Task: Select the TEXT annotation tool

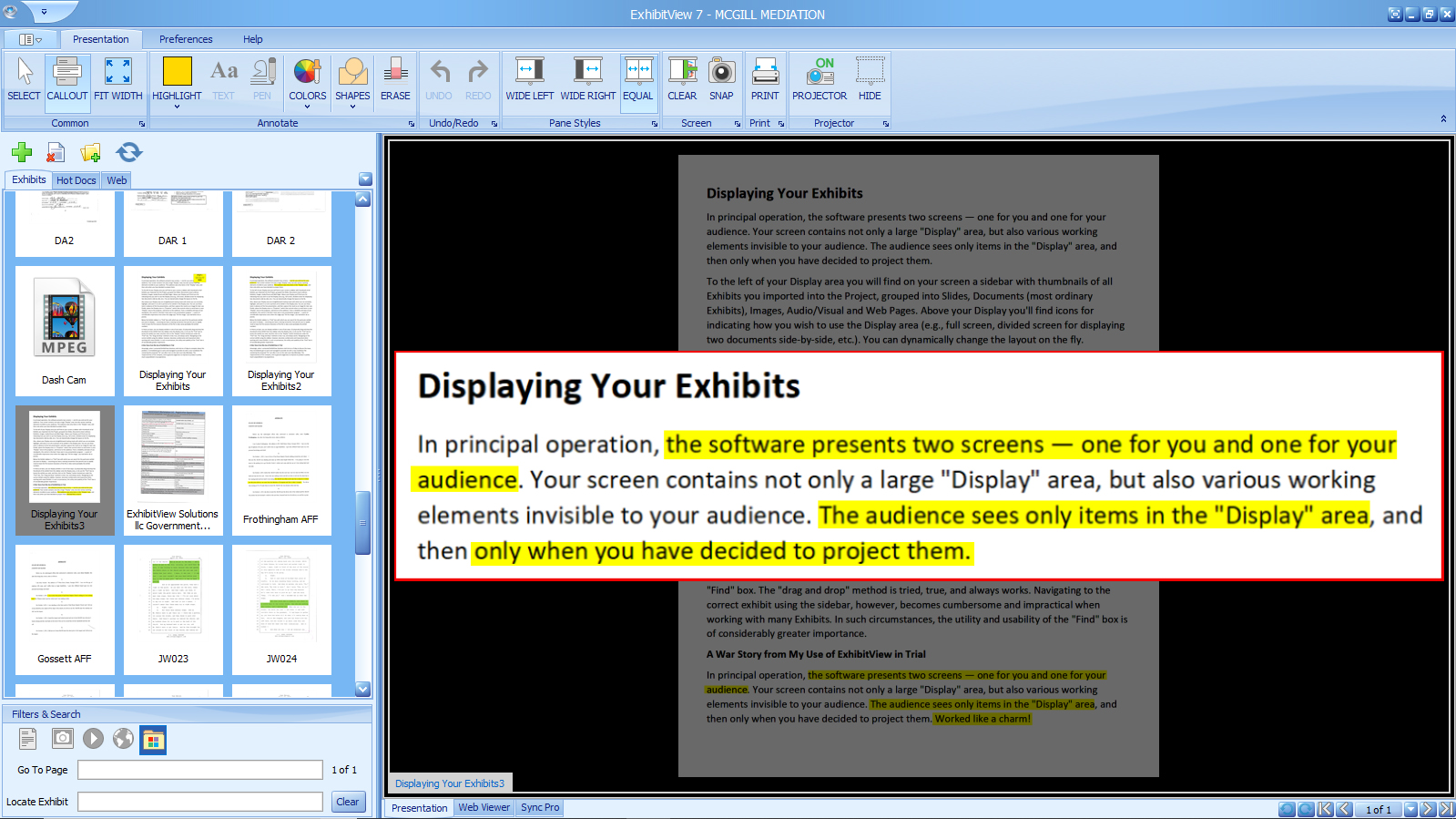Action: click(224, 79)
